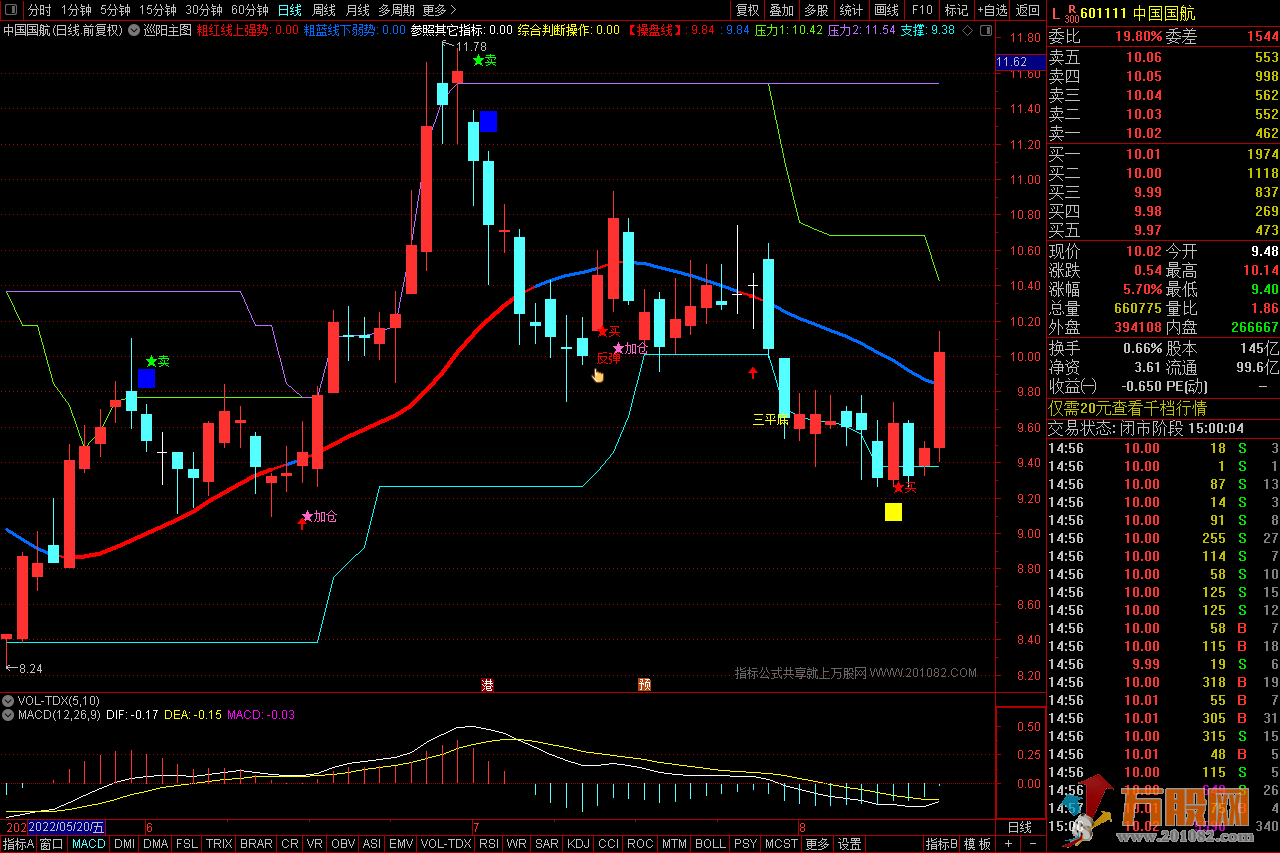The width and height of the screenshot is (1280, 853).
Task: Click the 日线 label at chart bottom right
Action: pos(1019,827)
